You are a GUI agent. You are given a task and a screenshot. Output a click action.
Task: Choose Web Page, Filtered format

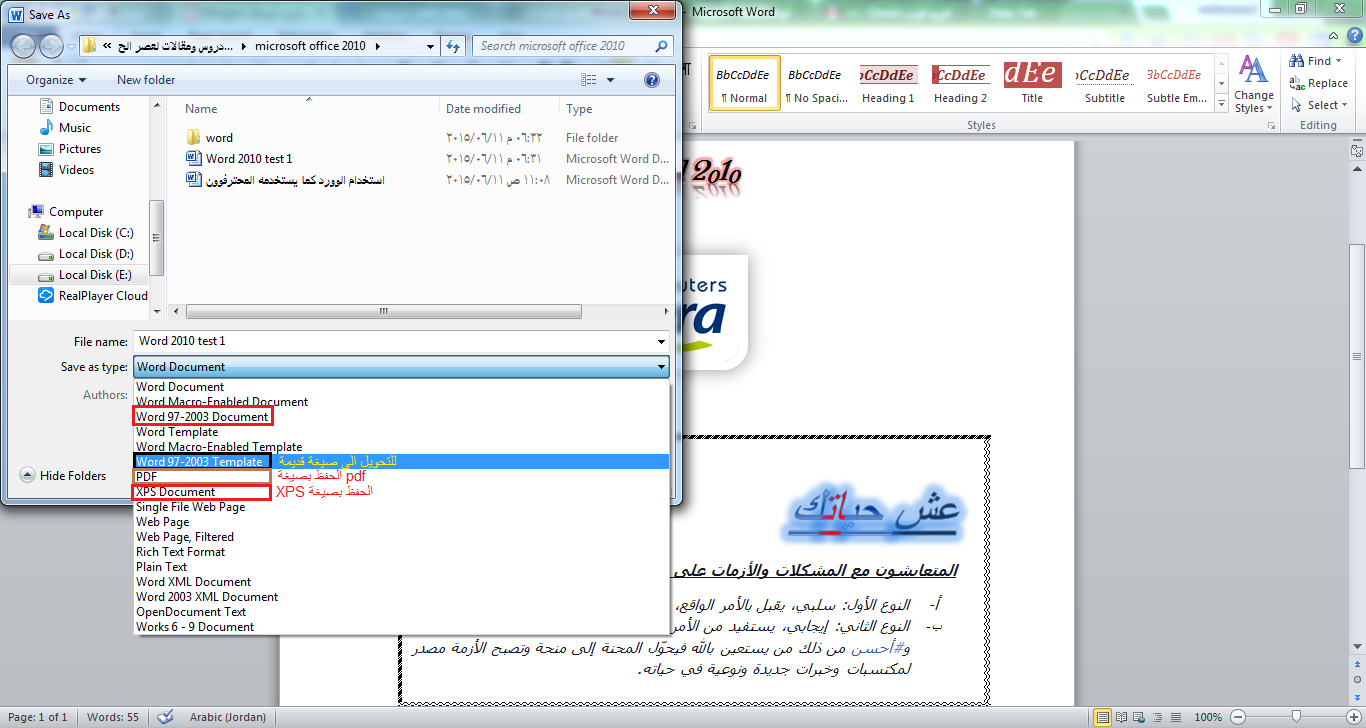pos(401,537)
